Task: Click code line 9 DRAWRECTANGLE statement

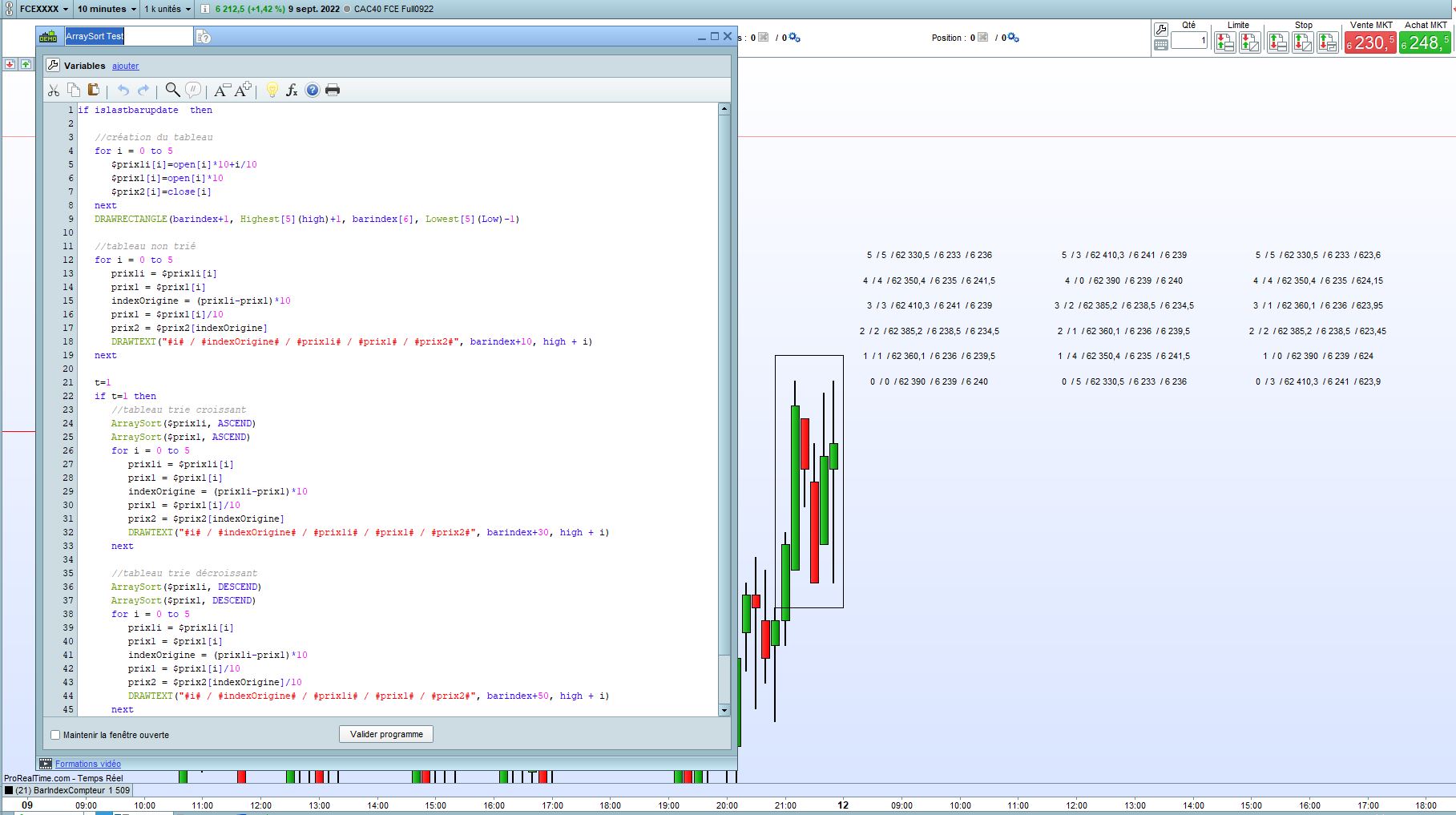Action: click(307, 219)
